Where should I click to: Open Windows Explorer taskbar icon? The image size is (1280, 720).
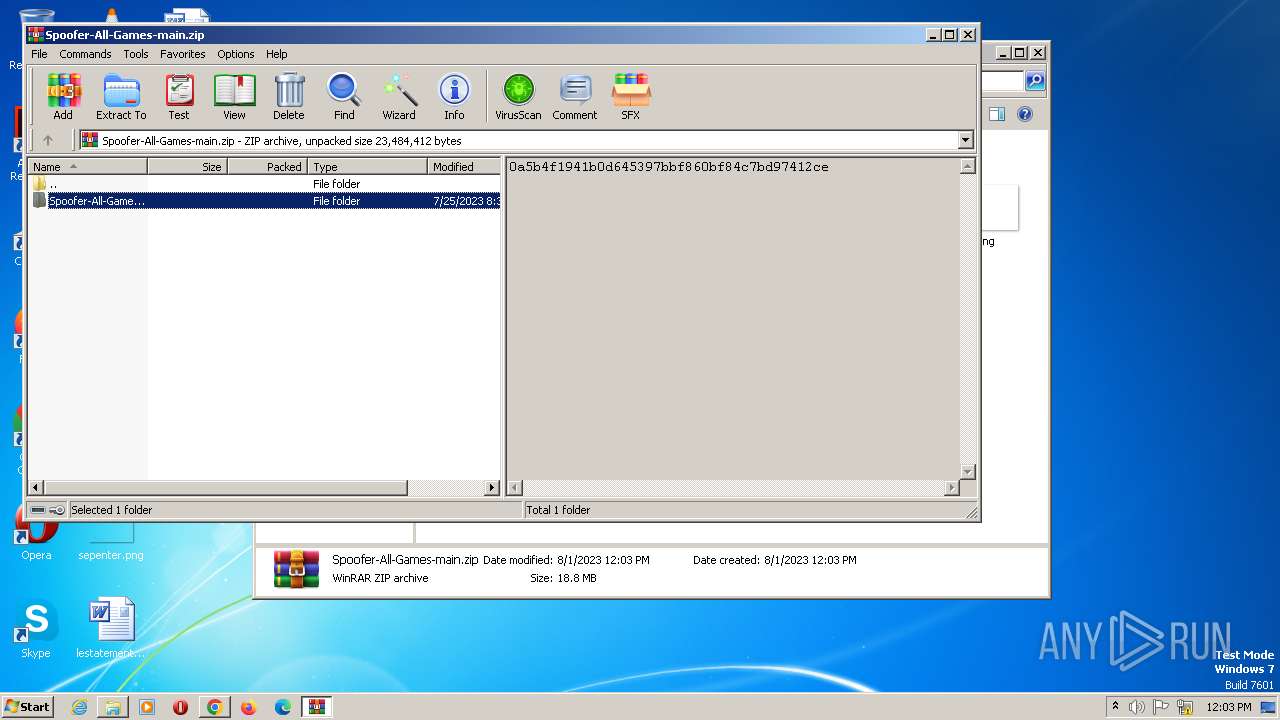113,707
